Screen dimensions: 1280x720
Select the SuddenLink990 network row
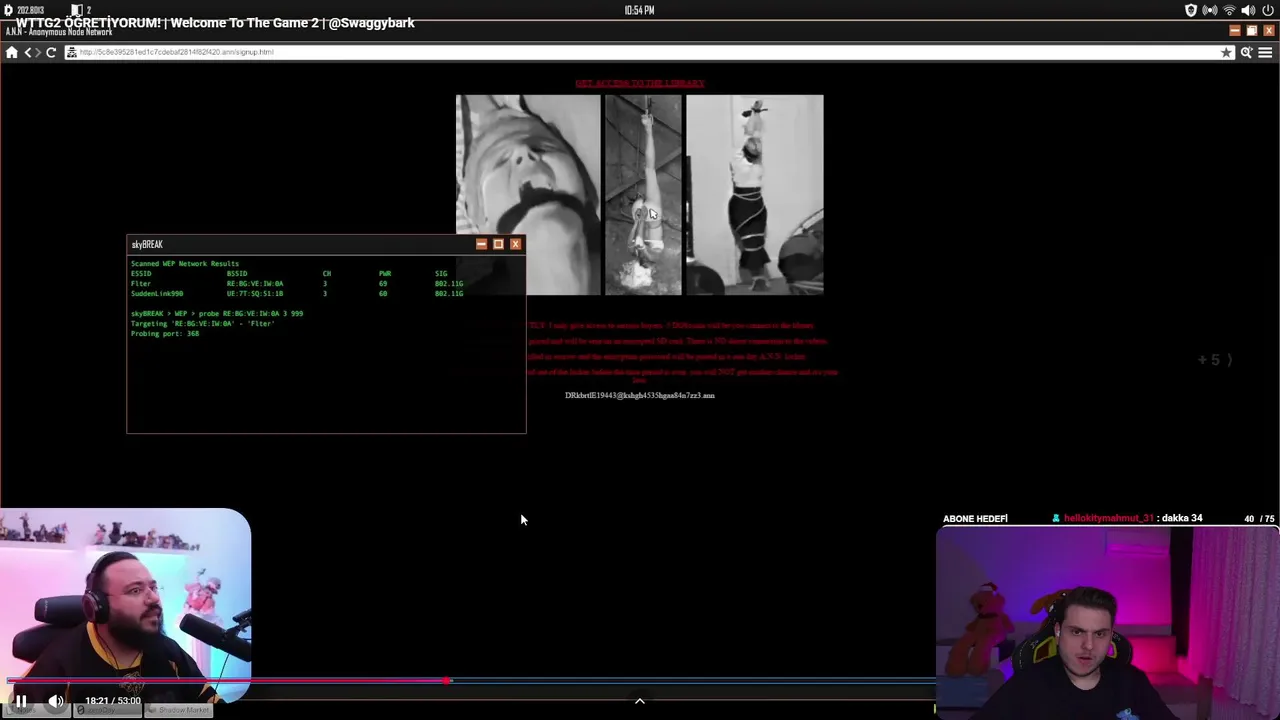coord(297,294)
